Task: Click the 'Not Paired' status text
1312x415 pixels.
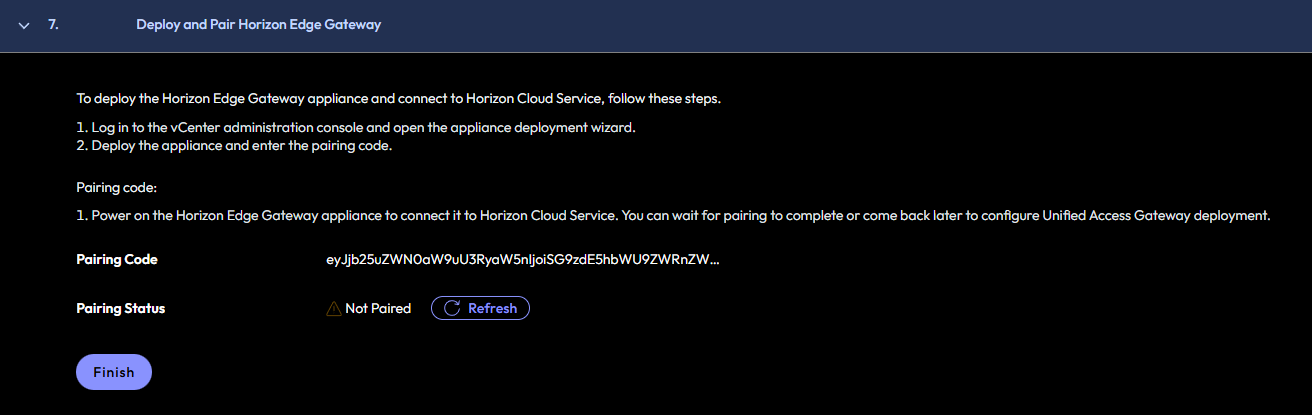Action: click(378, 308)
